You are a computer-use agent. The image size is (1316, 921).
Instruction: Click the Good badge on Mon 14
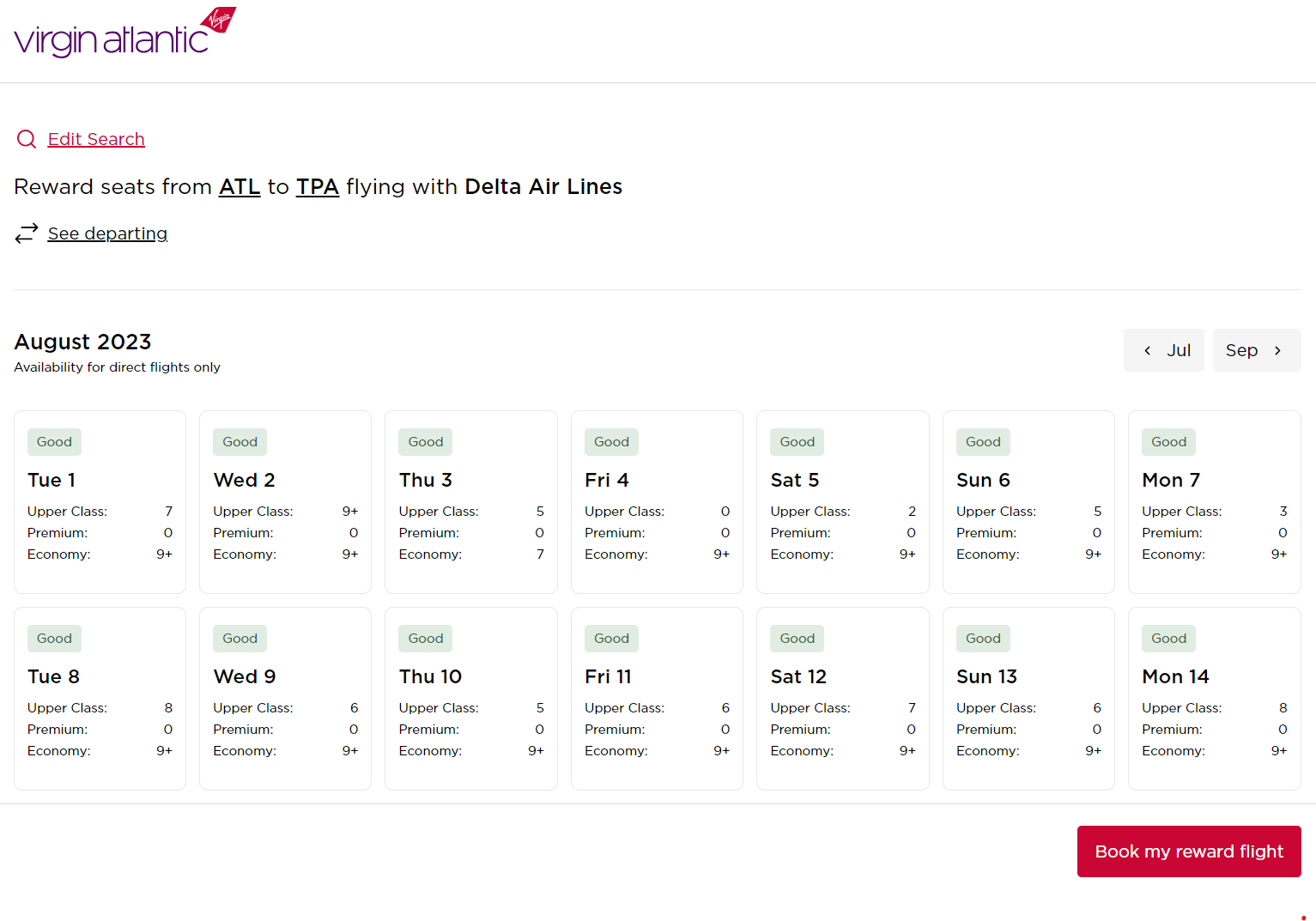pyautogui.click(x=1168, y=638)
